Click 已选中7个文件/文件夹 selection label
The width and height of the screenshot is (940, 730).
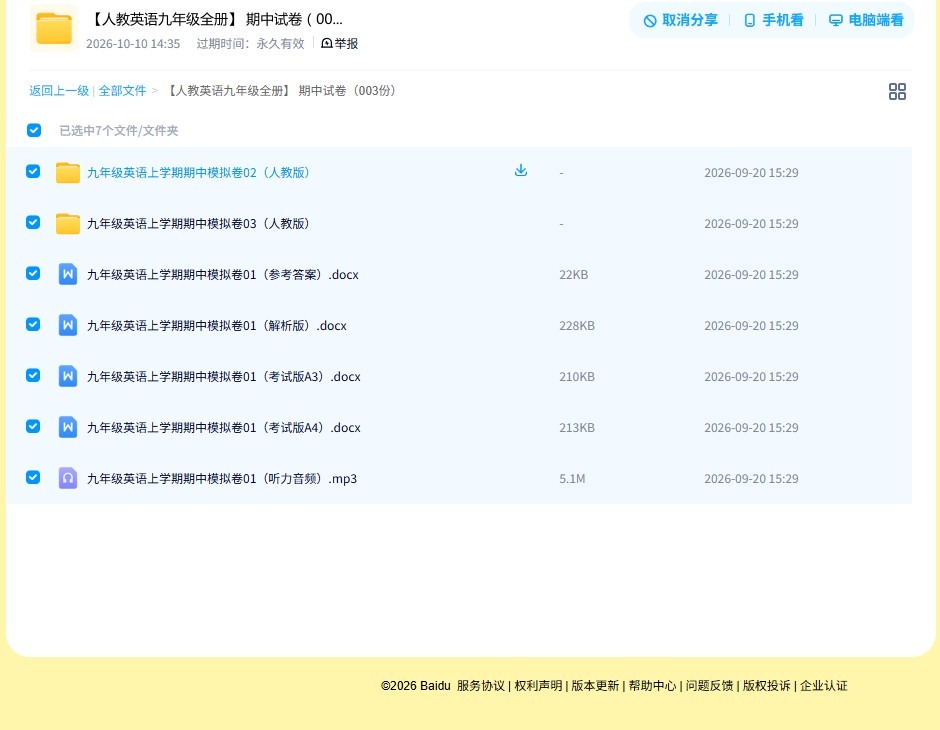coord(119,131)
